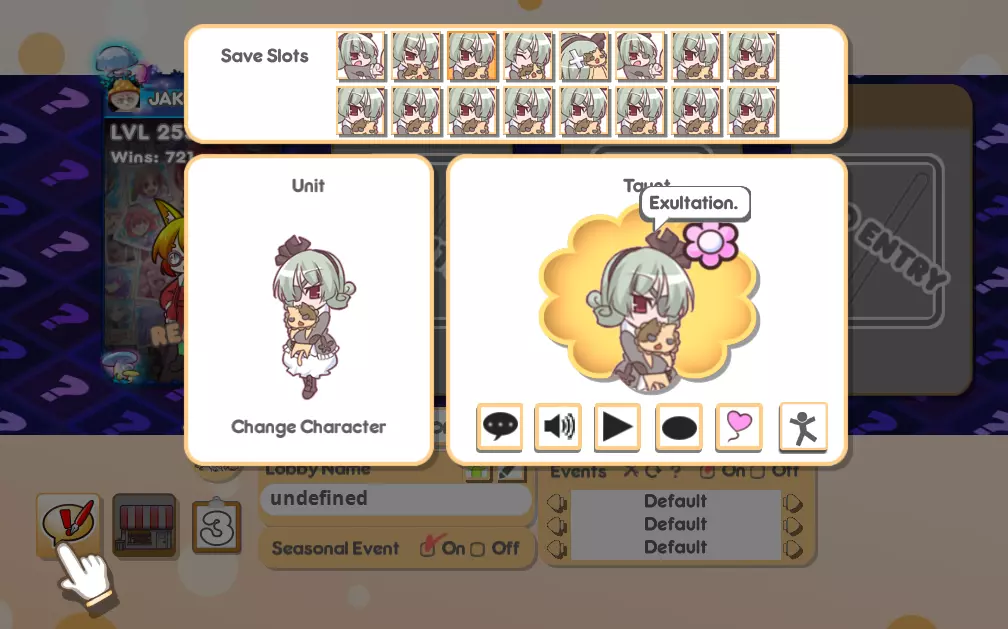
Task: Click the undefined lobby name field
Action: (396, 498)
